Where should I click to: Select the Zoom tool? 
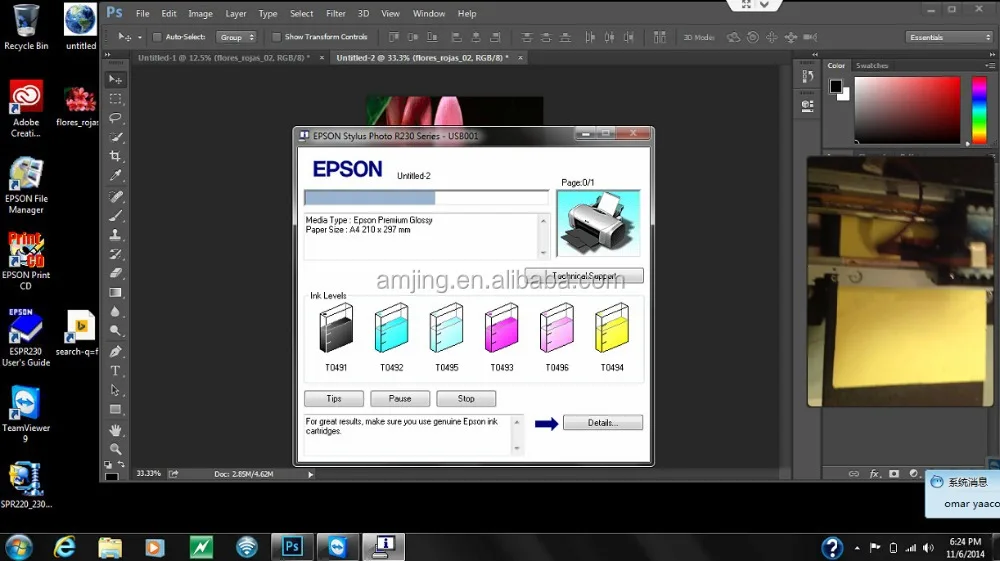(x=115, y=449)
